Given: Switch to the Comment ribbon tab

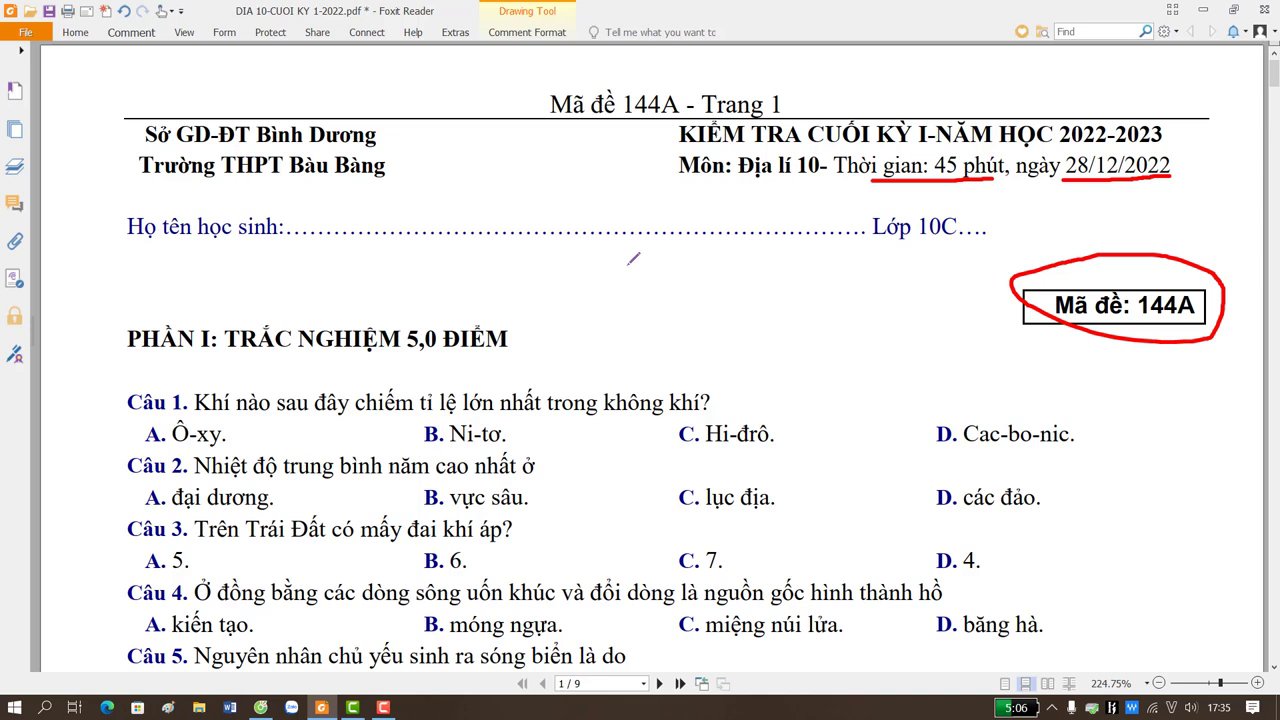Looking at the screenshot, I should (131, 32).
